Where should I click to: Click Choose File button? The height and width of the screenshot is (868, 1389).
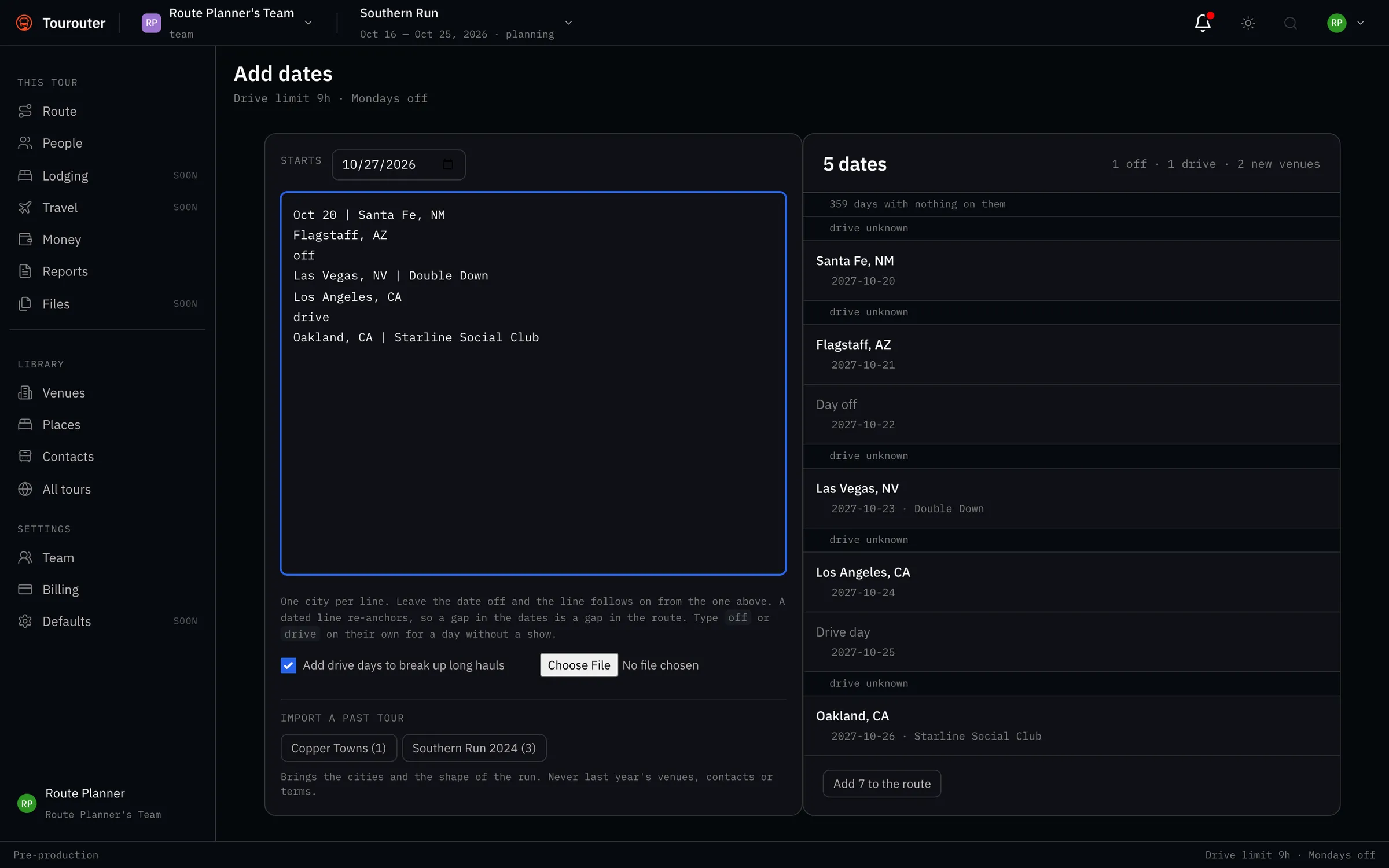coord(579,665)
